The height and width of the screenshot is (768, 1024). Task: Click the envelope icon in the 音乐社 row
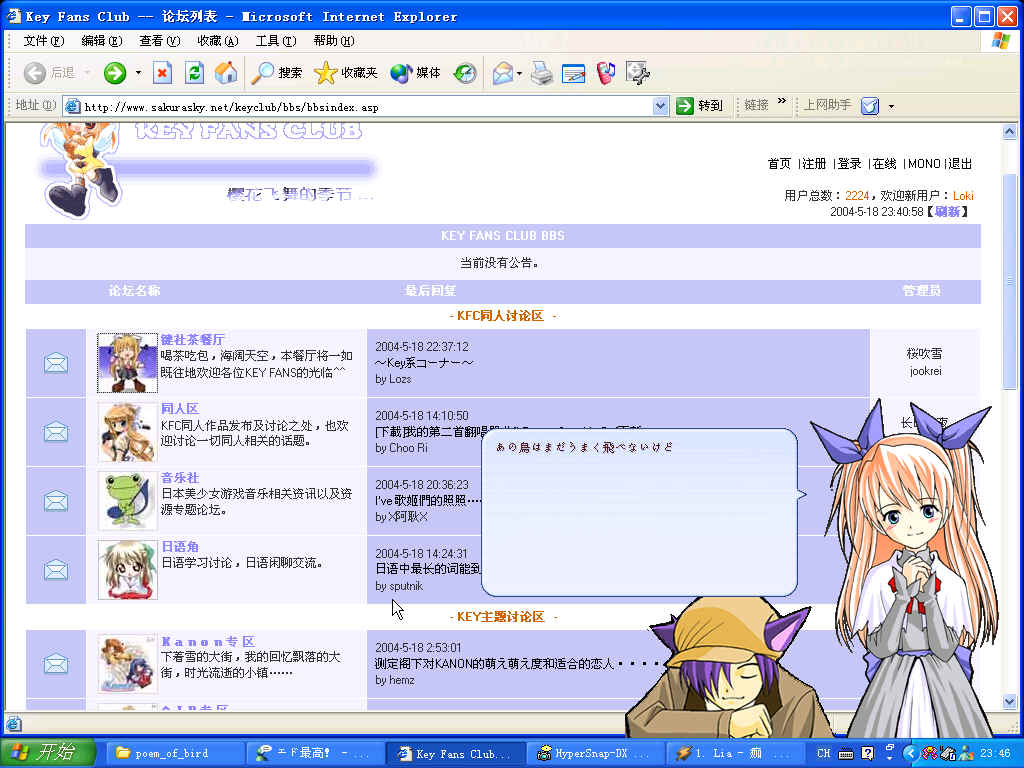pyautogui.click(x=56, y=501)
